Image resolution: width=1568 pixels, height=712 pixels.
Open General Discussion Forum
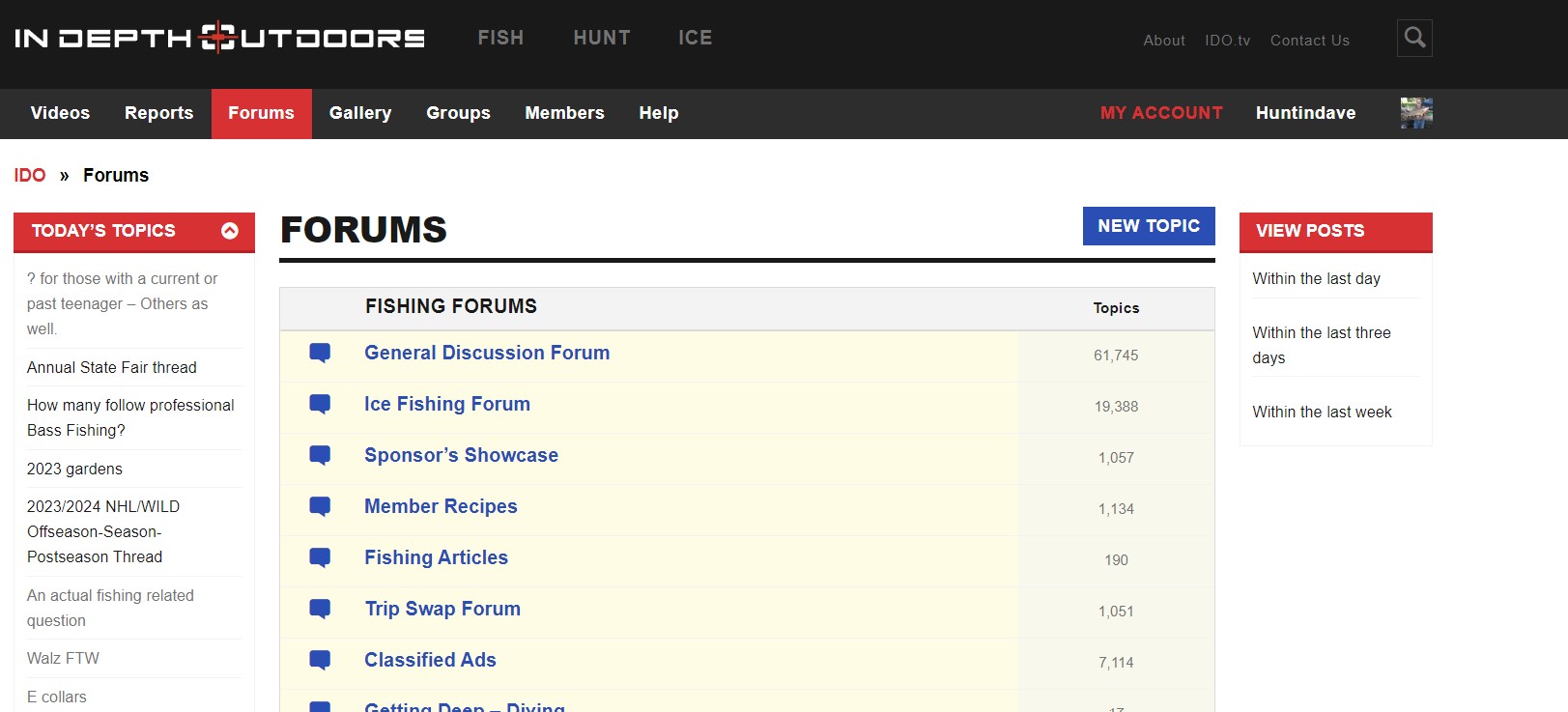[487, 353]
